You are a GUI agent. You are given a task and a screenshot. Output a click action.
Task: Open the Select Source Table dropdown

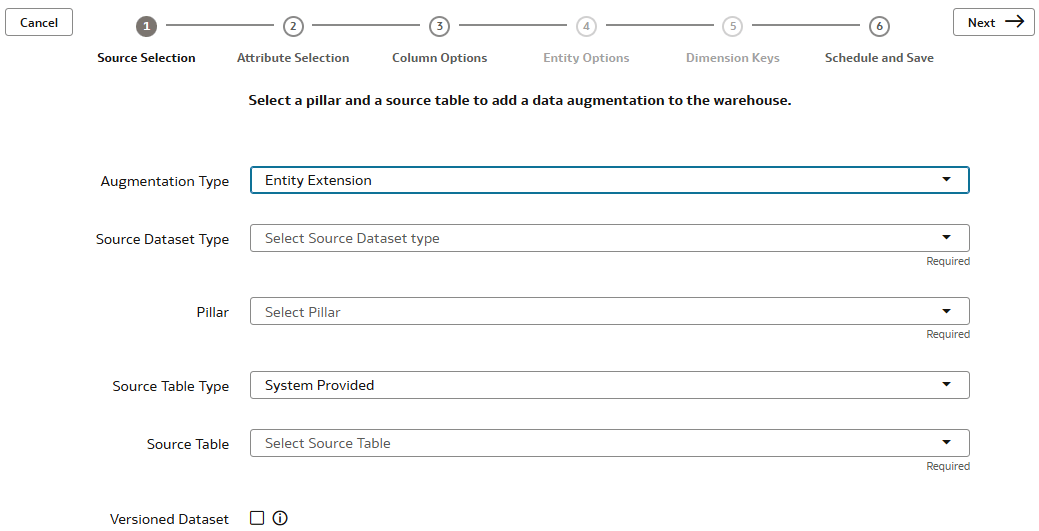click(608, 443)
